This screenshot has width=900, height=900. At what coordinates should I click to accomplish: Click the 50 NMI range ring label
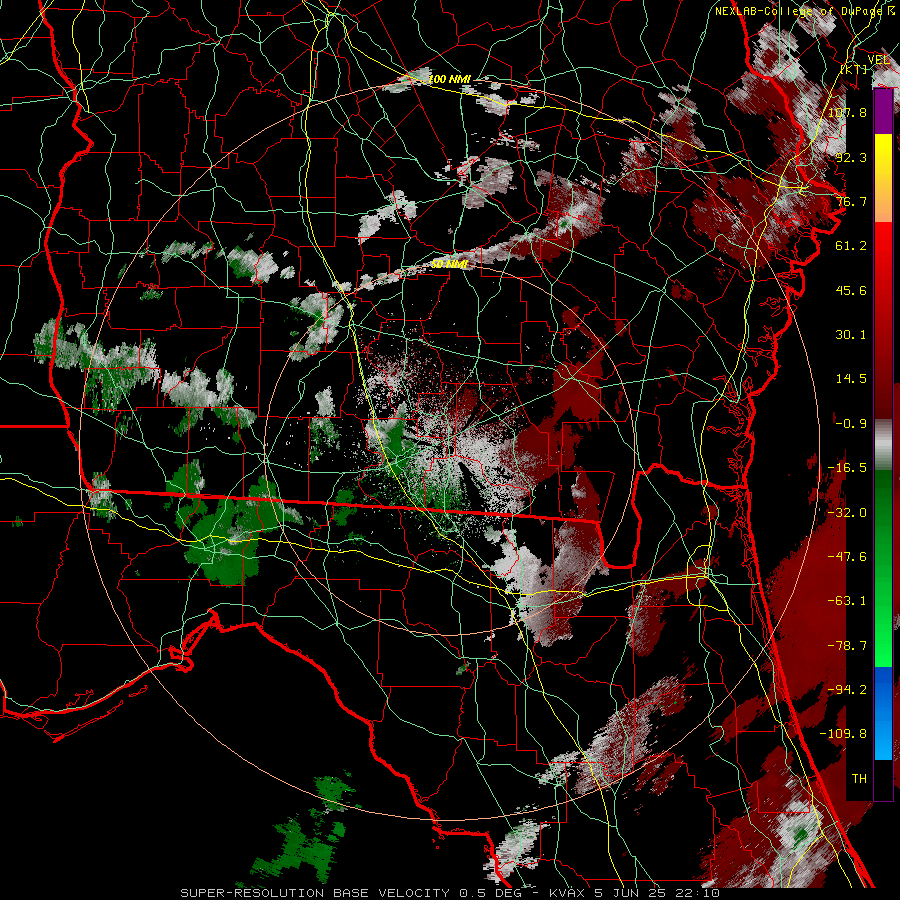[x=449, y=264]
